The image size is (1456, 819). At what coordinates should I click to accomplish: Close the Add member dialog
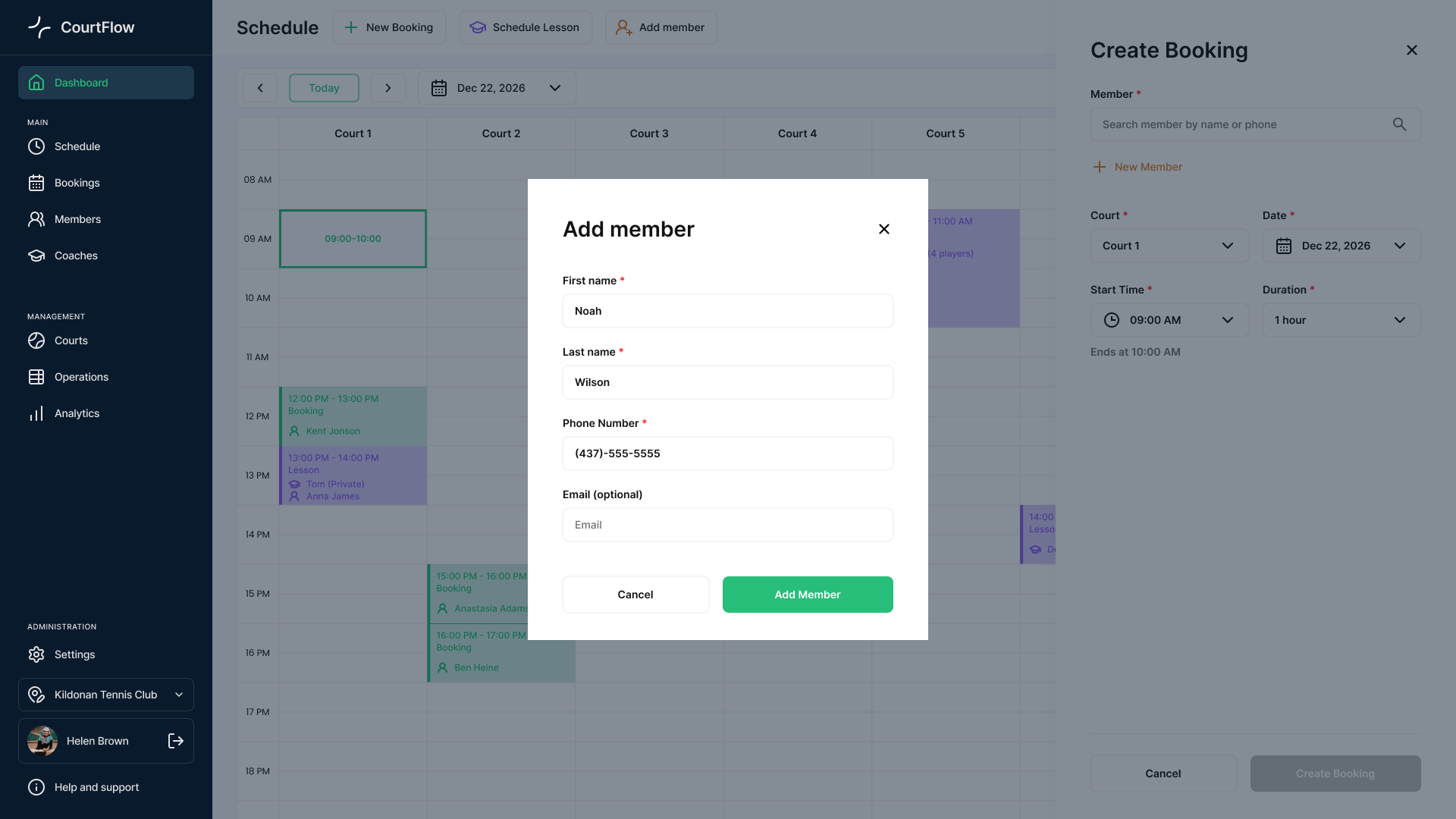pos(884,229)
